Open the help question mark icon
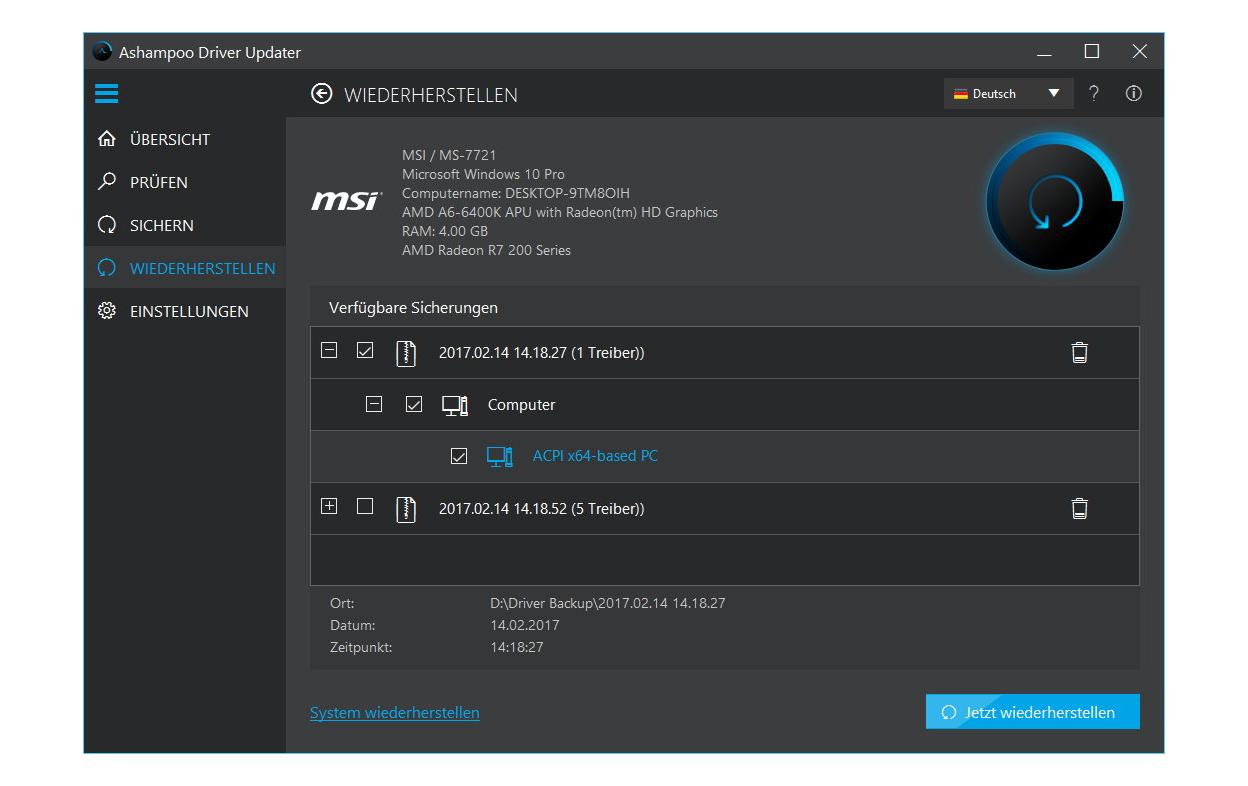Screen dimensions: 1248x786 click(1094, 94)
